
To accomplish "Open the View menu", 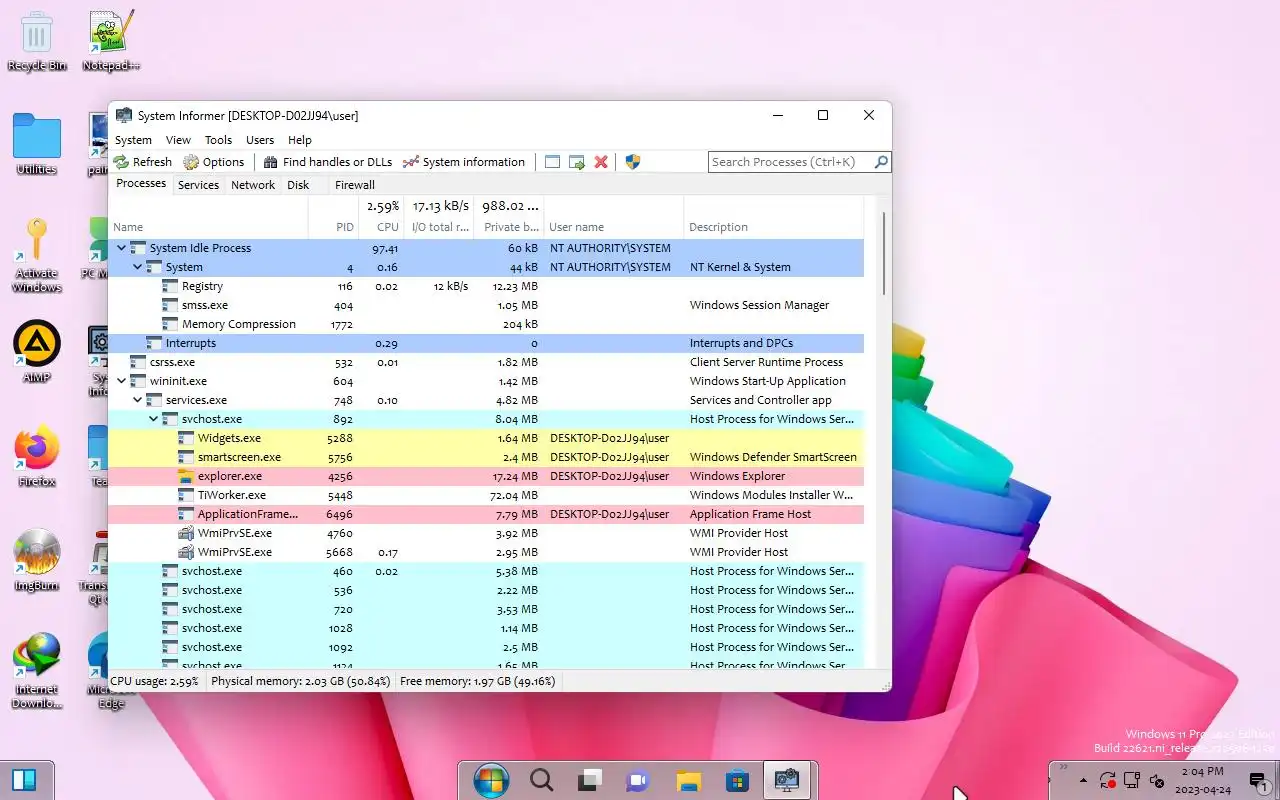I will [178, 140].
